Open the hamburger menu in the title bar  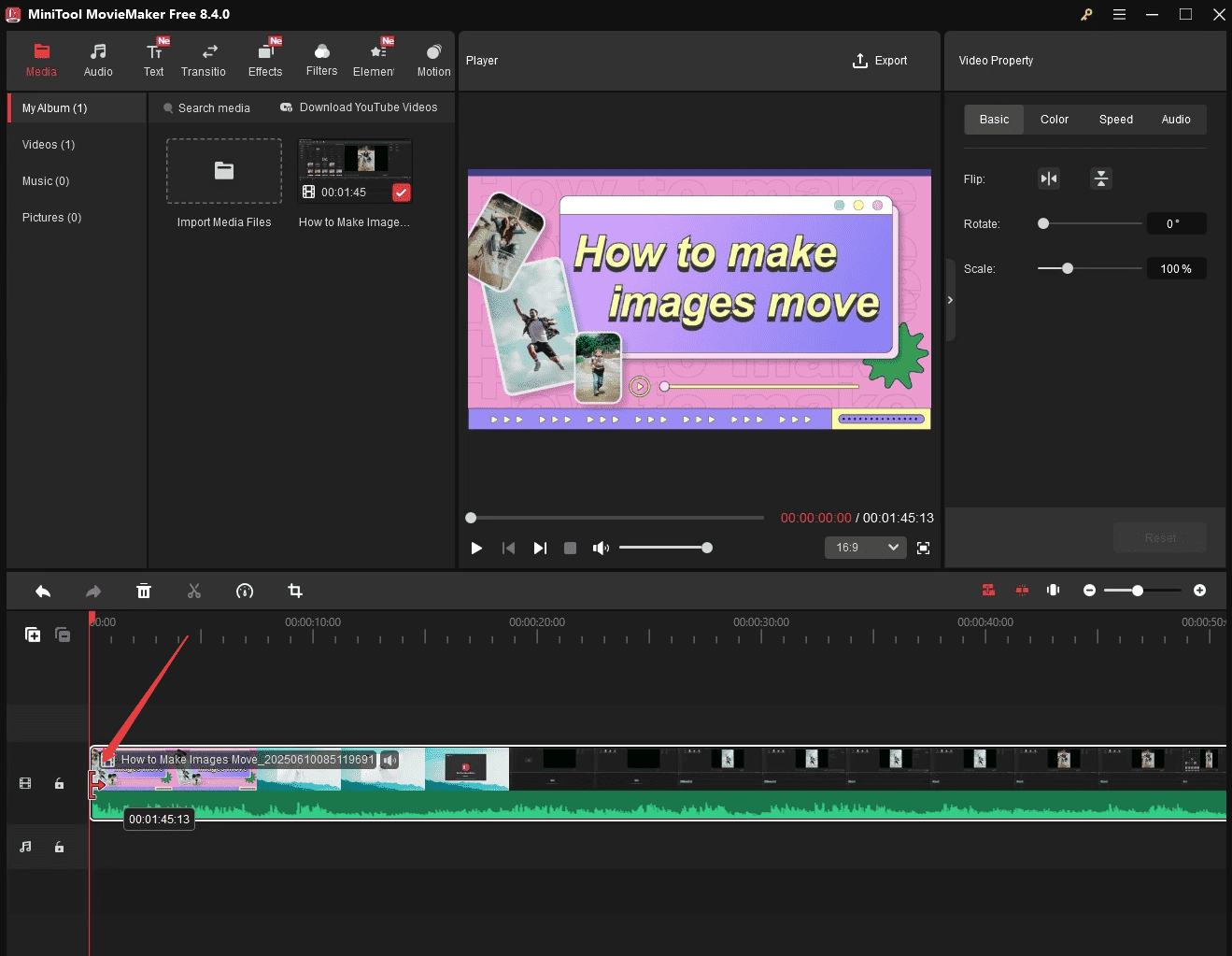[x=1119, y=14]
